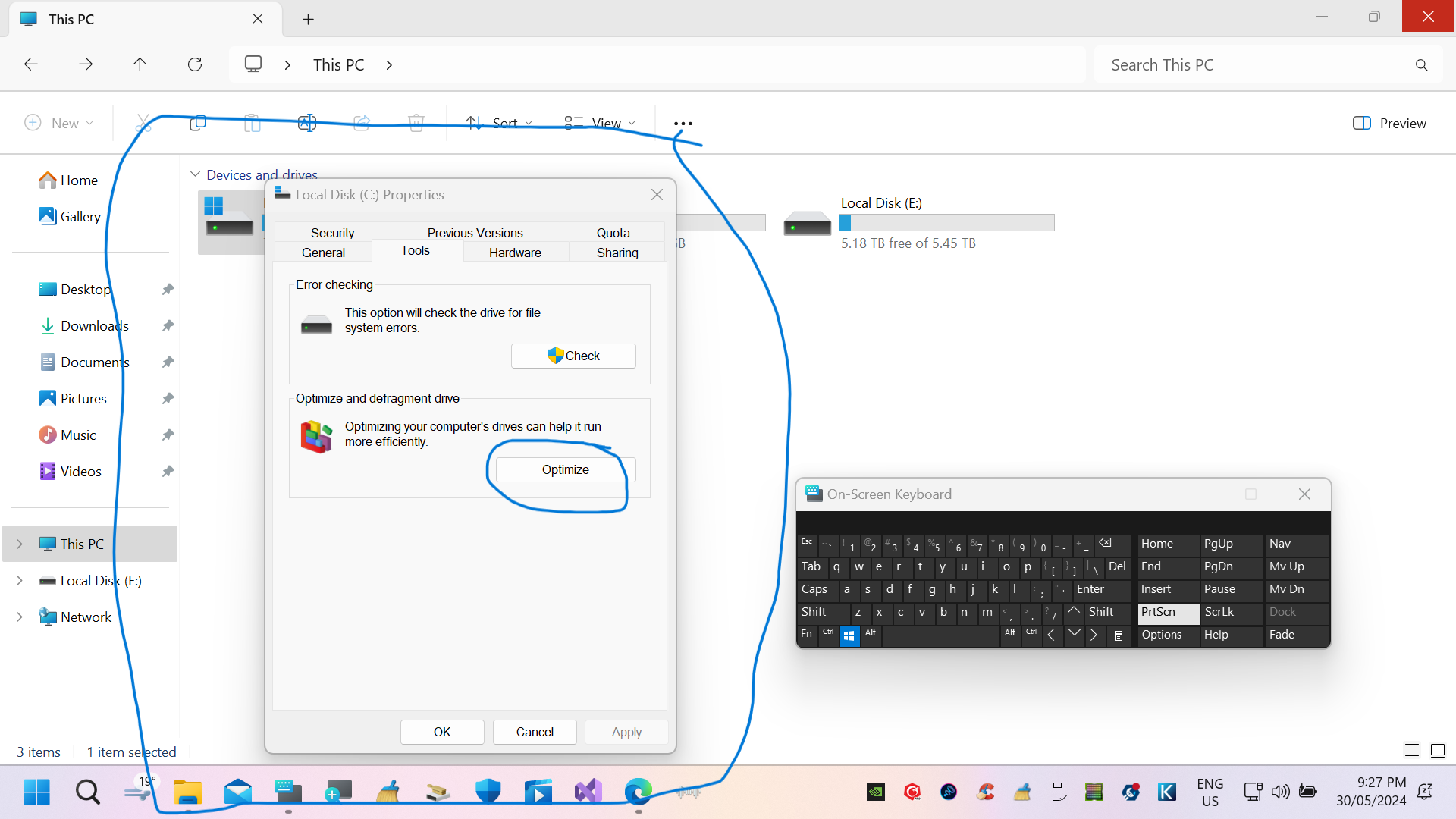Click the Copy icon in toolbar

[x=198, y=123]
